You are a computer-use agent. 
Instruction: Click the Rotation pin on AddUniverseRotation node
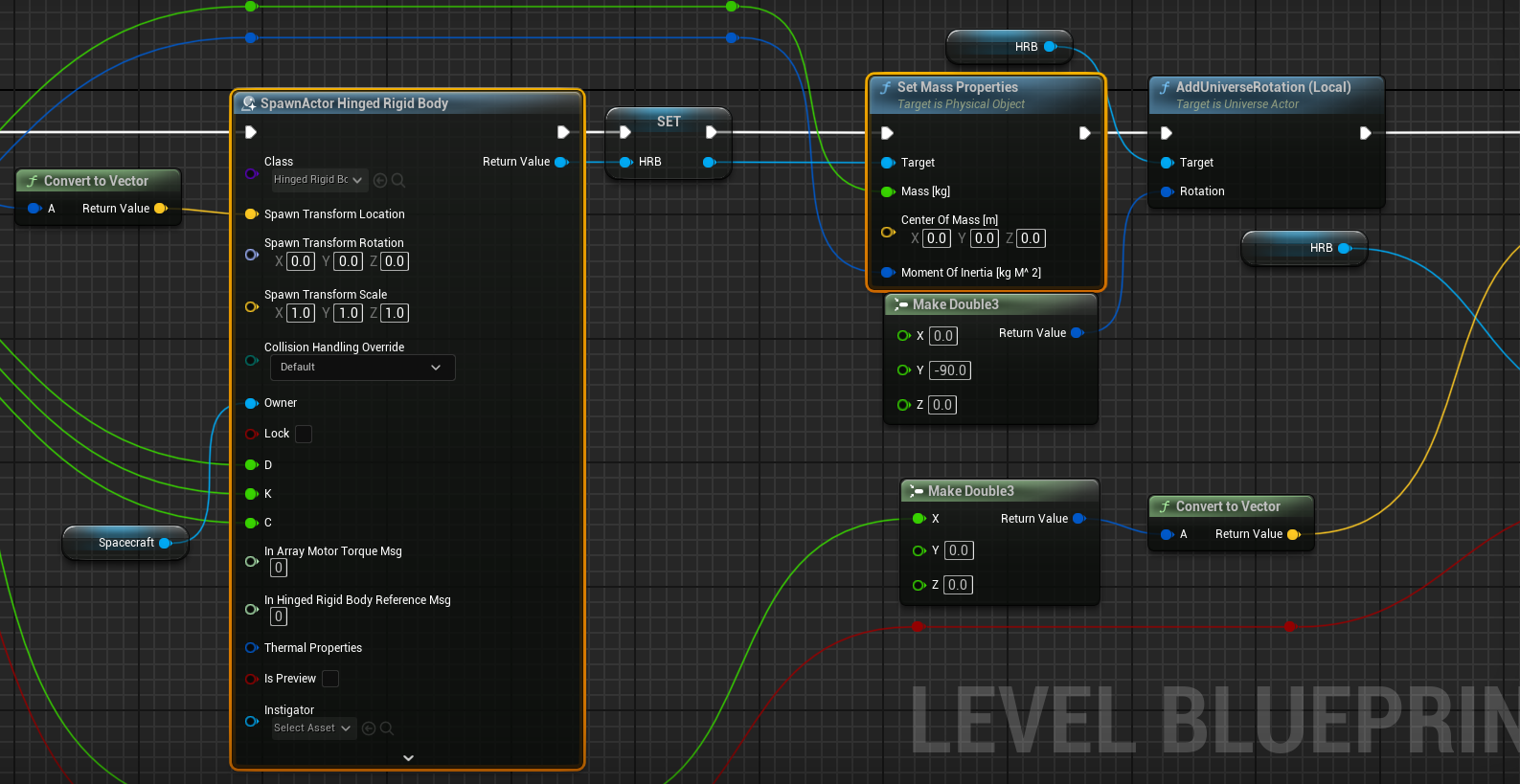point(1167,191)
